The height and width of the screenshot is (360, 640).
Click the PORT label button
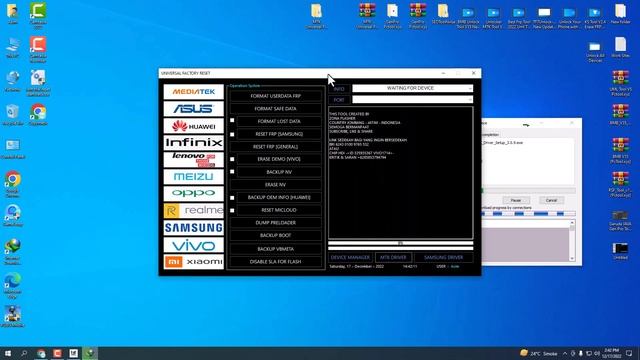(339, 100)
